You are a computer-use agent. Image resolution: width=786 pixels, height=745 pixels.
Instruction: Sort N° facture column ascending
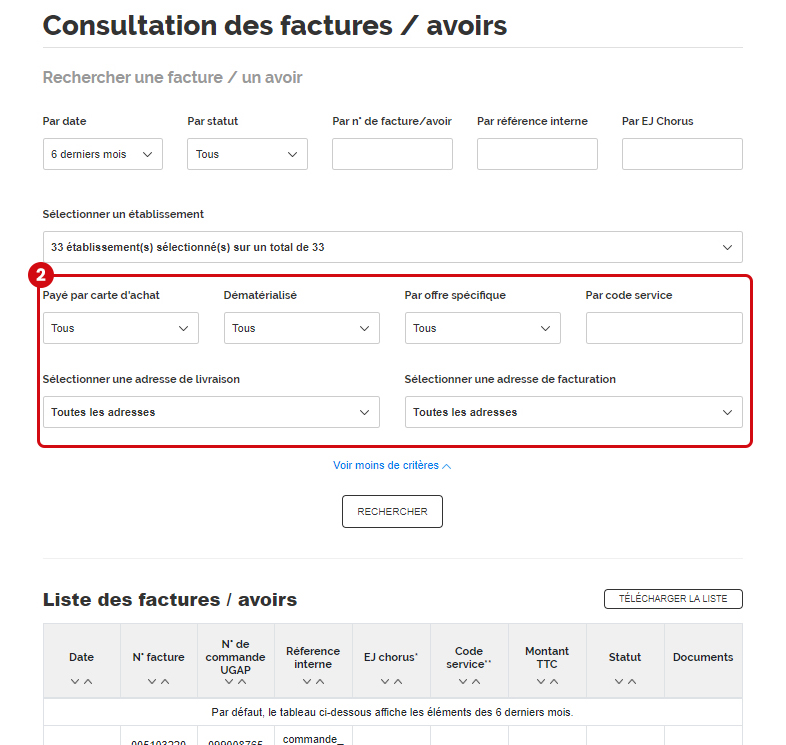coord(166,682)
